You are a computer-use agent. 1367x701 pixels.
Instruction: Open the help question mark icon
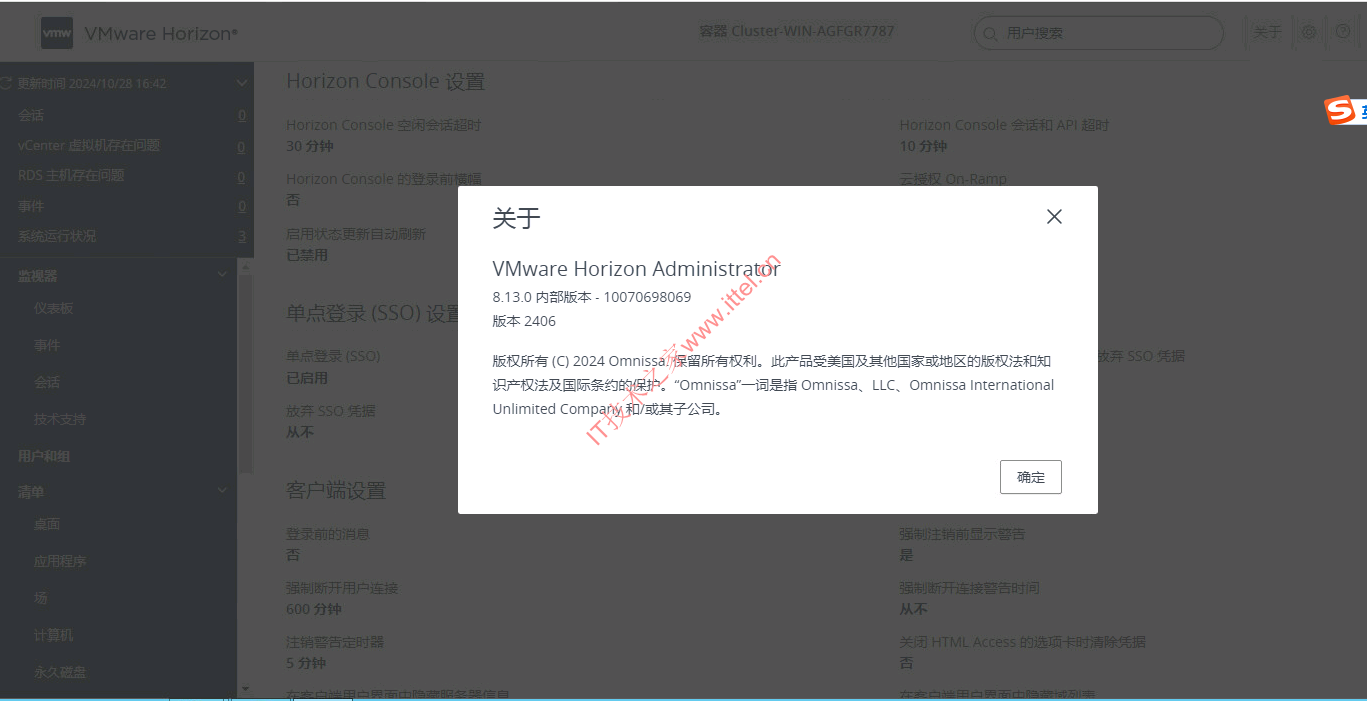(x=1343, y=32)
